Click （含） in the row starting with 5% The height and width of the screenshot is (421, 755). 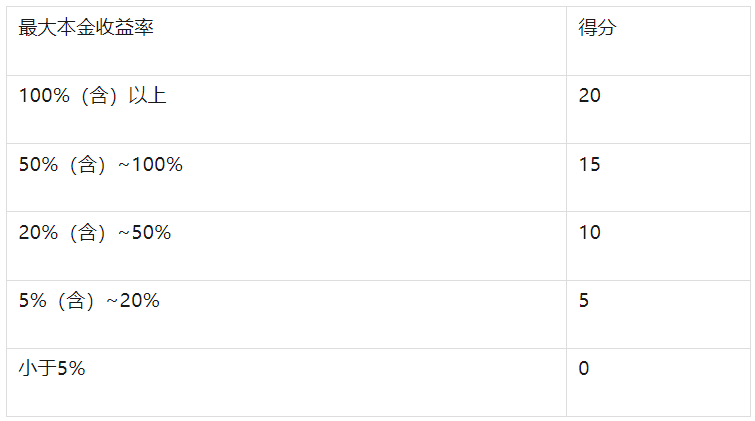click(75, 300)
